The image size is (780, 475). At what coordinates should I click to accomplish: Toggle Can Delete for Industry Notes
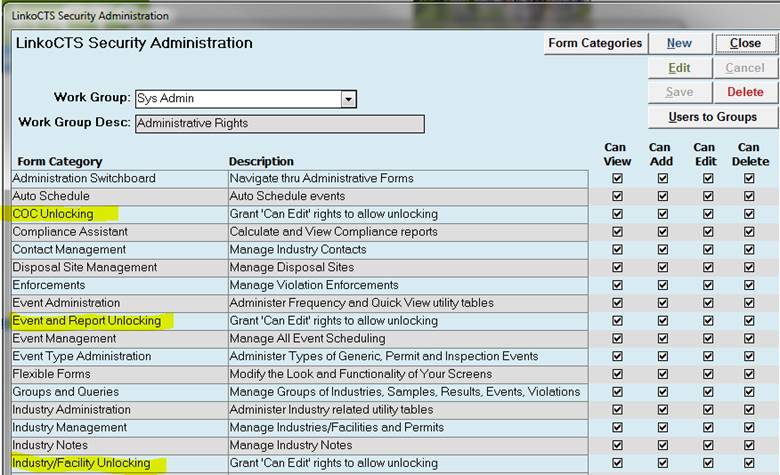pos(749,445)
